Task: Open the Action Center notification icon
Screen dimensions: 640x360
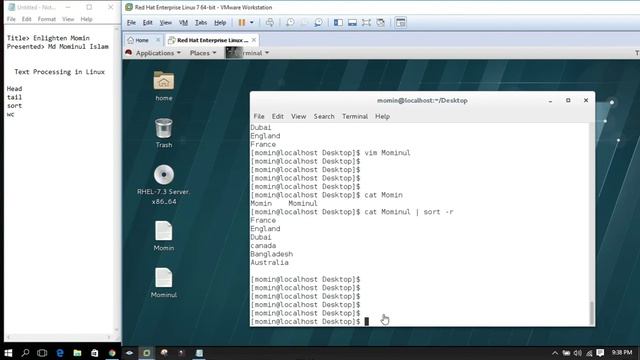Action: point(600,353)
